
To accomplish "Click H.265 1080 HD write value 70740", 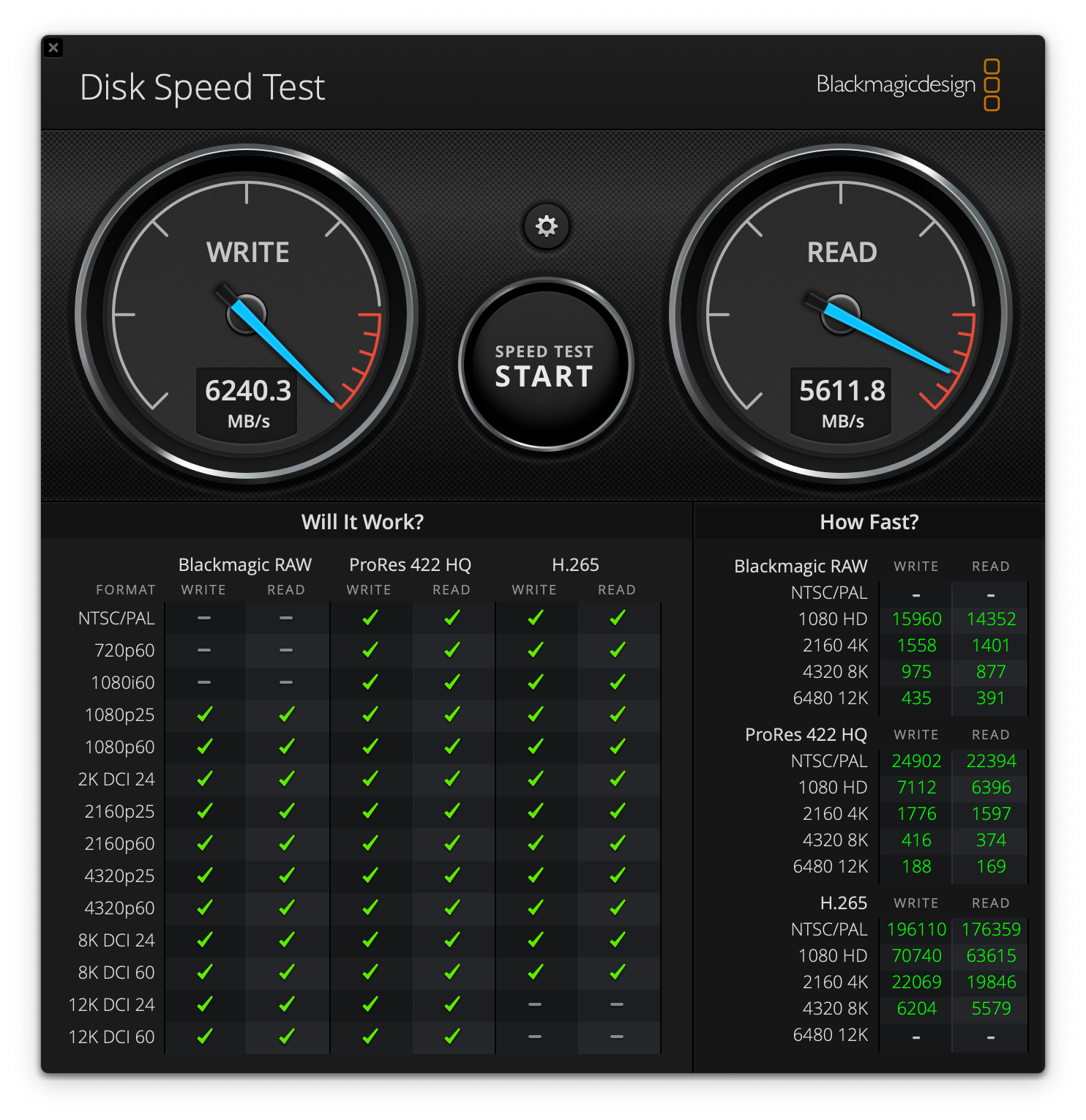I will point(916,956).
